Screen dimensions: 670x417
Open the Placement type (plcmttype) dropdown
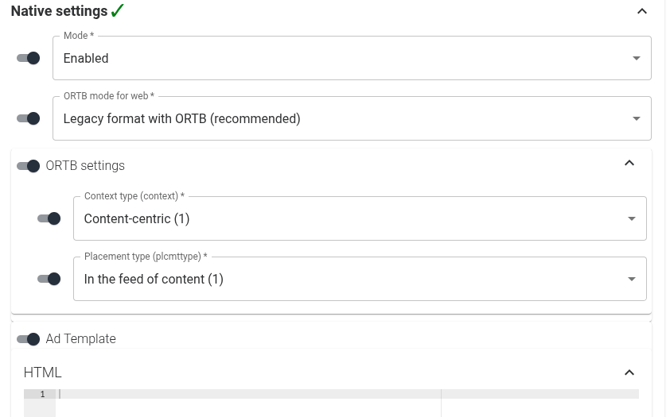[350, 279]
